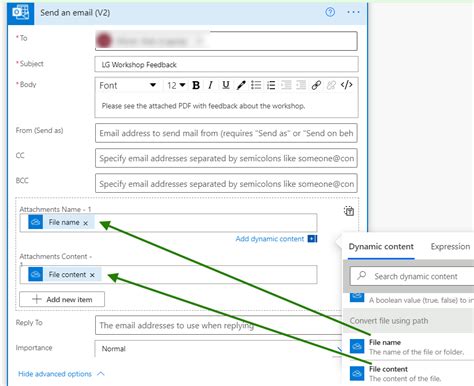Open the text highlight color pen tool
The image size is (474, 386).
click(241, 85)
